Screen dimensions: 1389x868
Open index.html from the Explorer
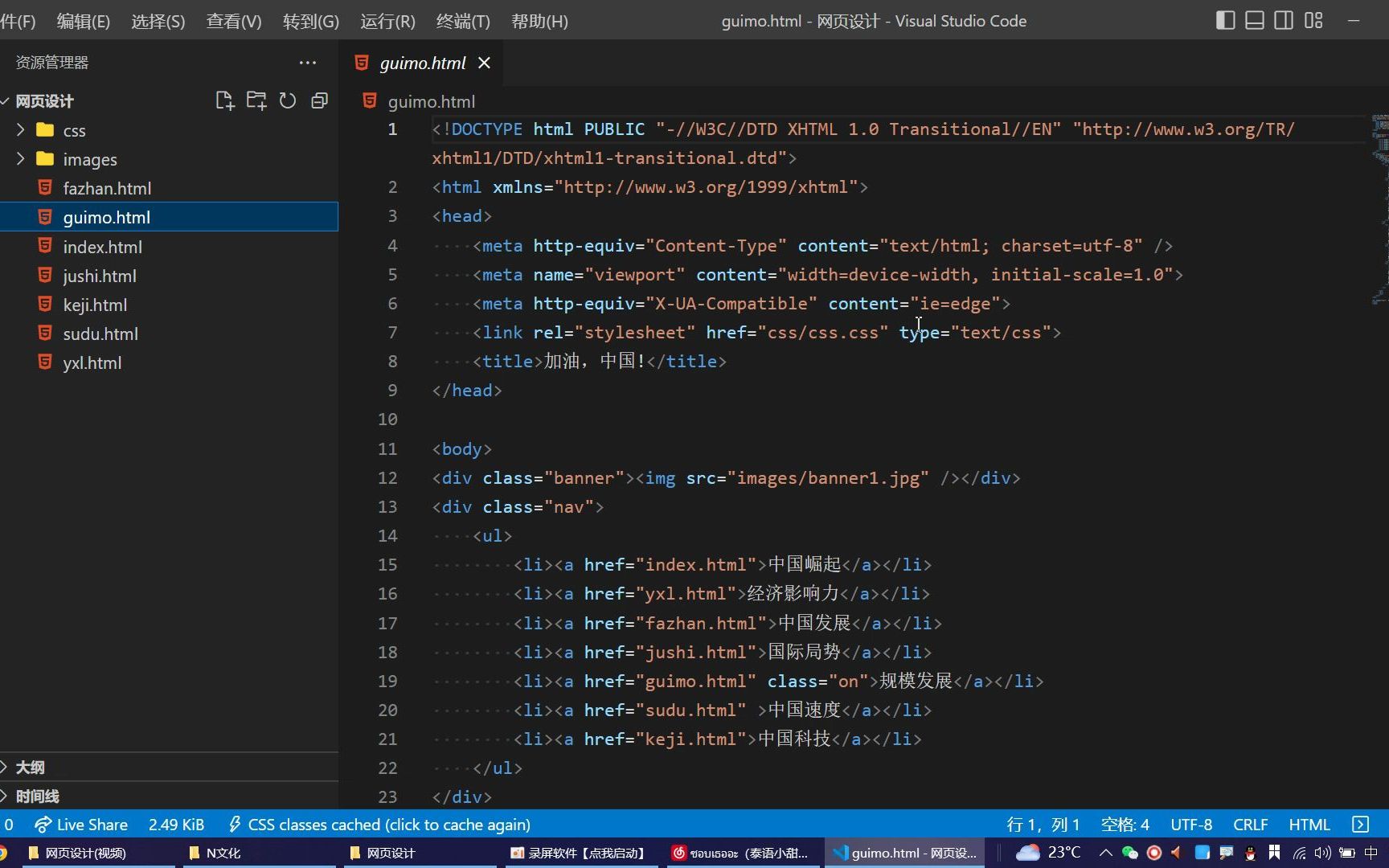102,246
